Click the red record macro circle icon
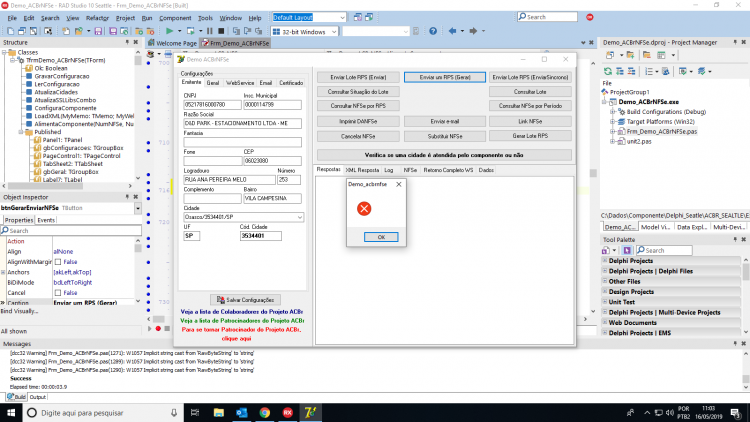The image size is (750, 422). tap(158, 329)
